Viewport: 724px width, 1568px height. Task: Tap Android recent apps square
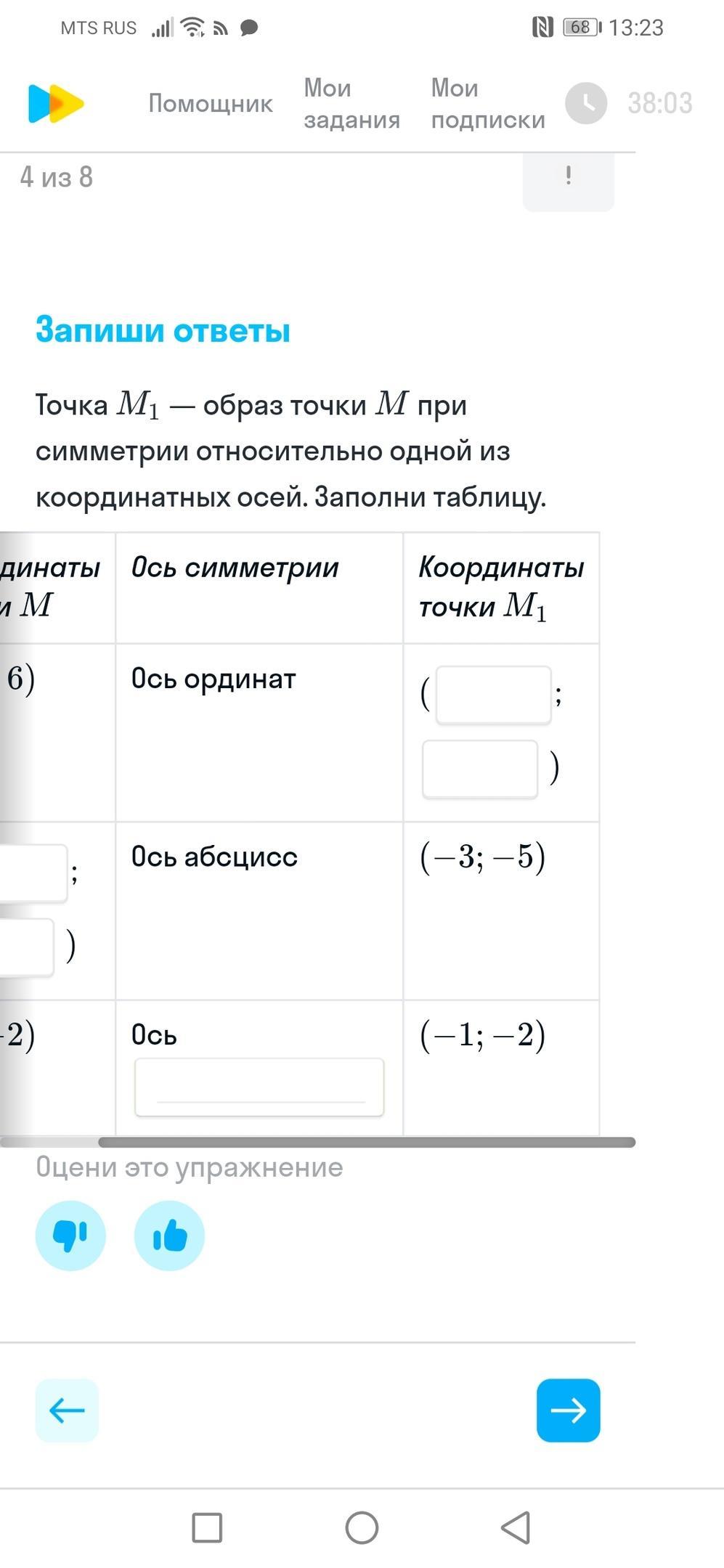(207, 1527)
